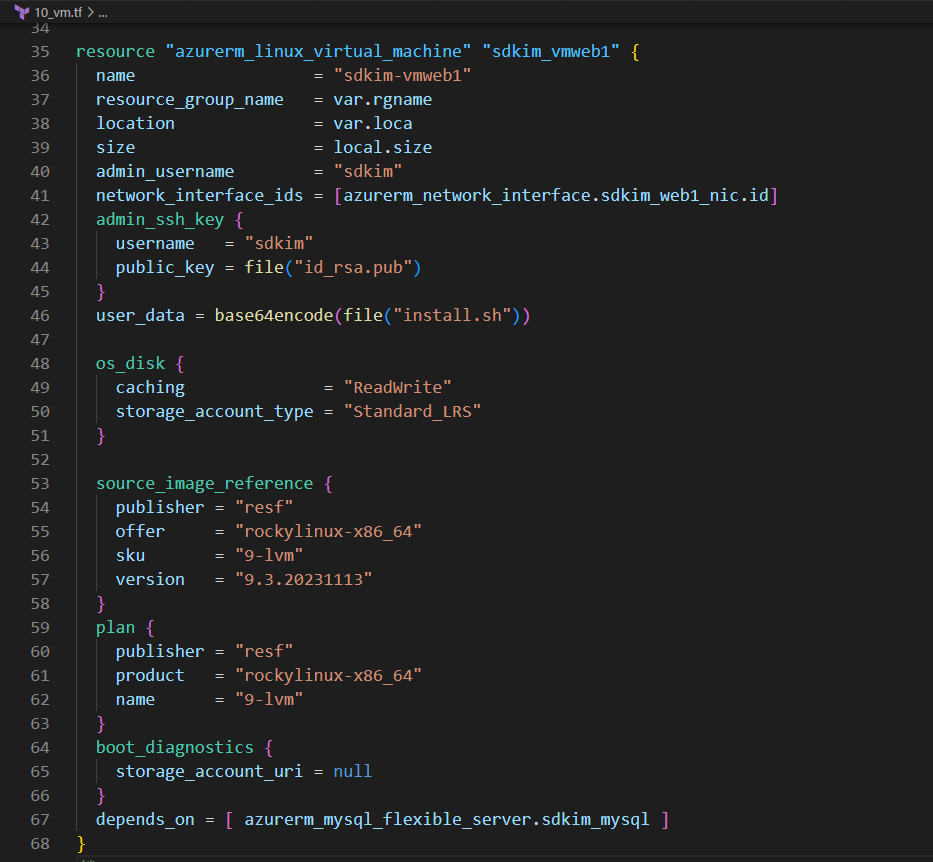This screenshot has height=862, width=933.
Task: Click the caching attribute
Action: (x=150, y=387)
